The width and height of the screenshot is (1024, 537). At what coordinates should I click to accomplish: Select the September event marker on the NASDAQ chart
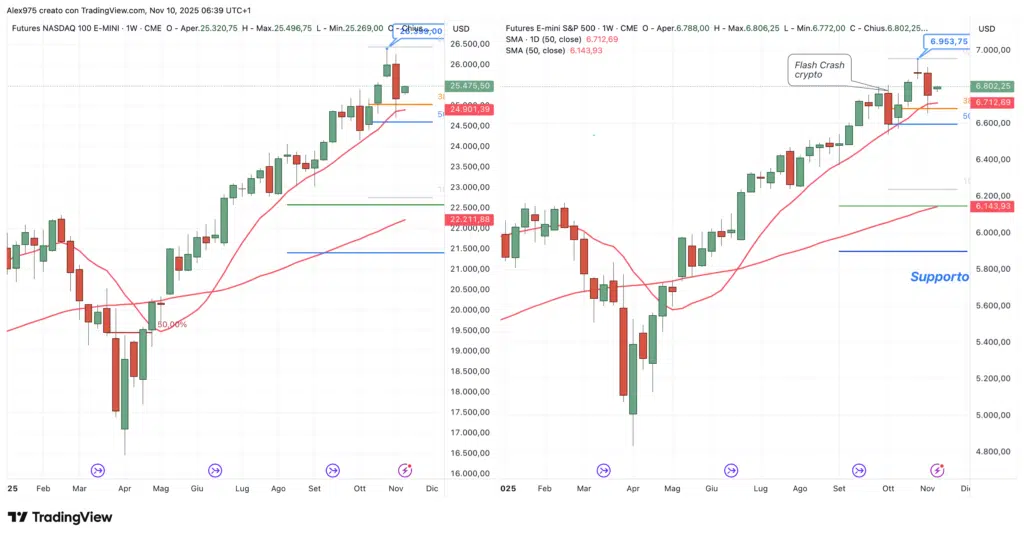(x=332, y=470)
